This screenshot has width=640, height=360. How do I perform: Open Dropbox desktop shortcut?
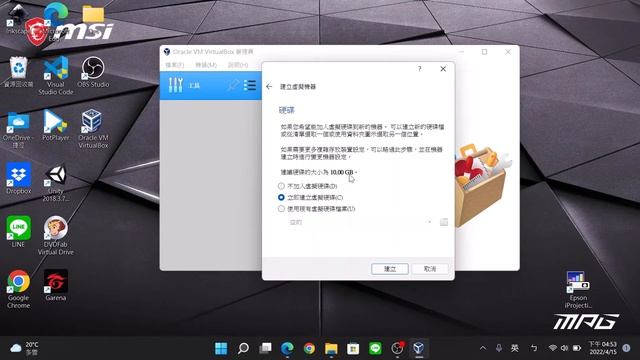tap(18, 178)
